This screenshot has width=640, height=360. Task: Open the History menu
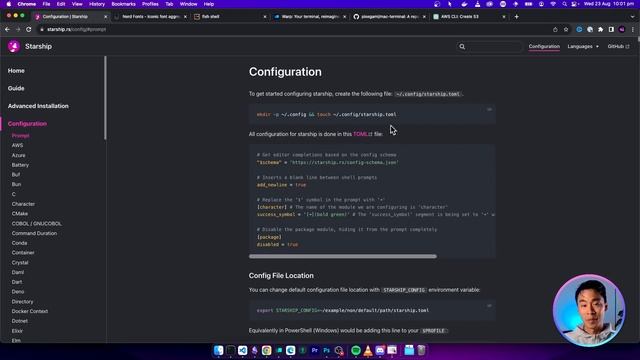(x=97, y=4)
